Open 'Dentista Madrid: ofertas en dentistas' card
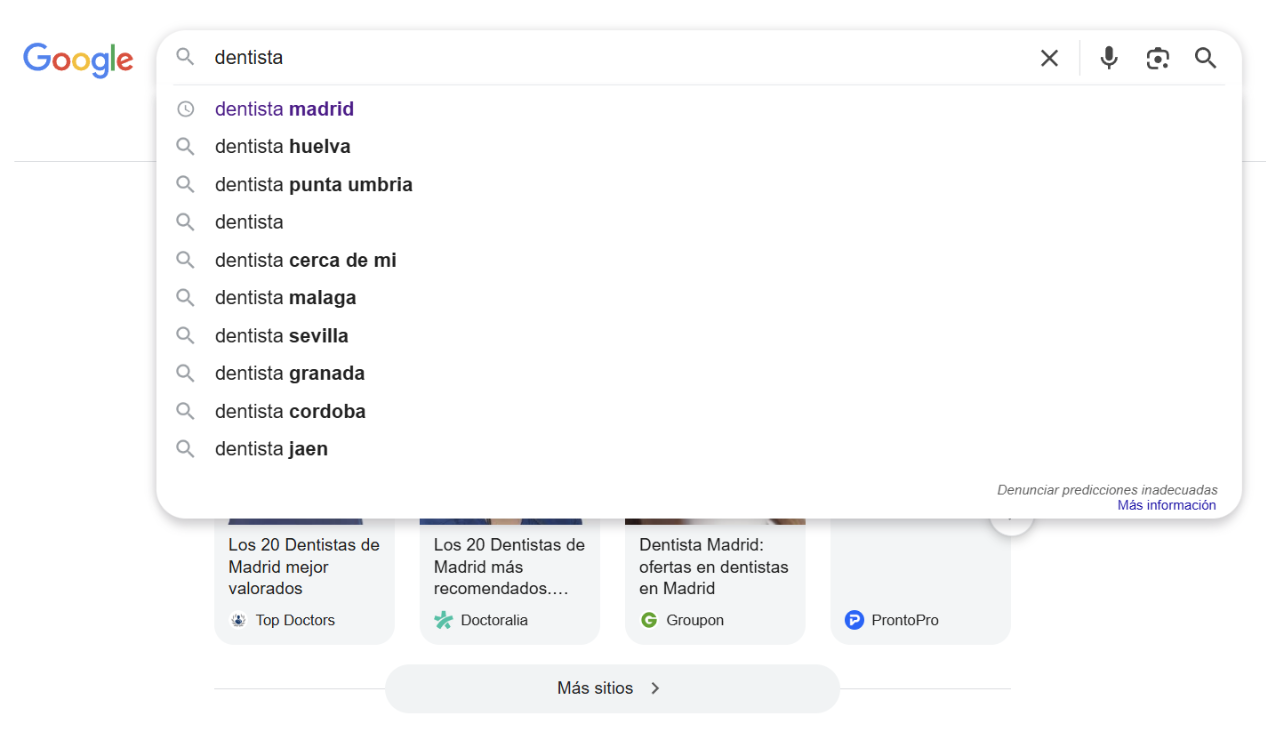Image resolution: width=1280 pixels, height=740 pixels. (x=714, y=566)
